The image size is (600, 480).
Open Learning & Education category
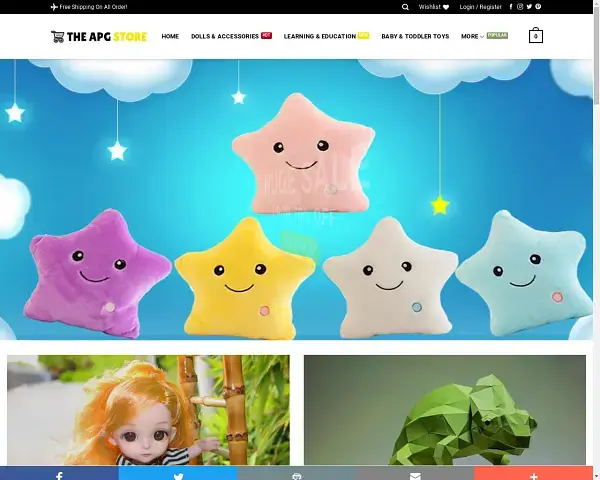coord(320,37)
